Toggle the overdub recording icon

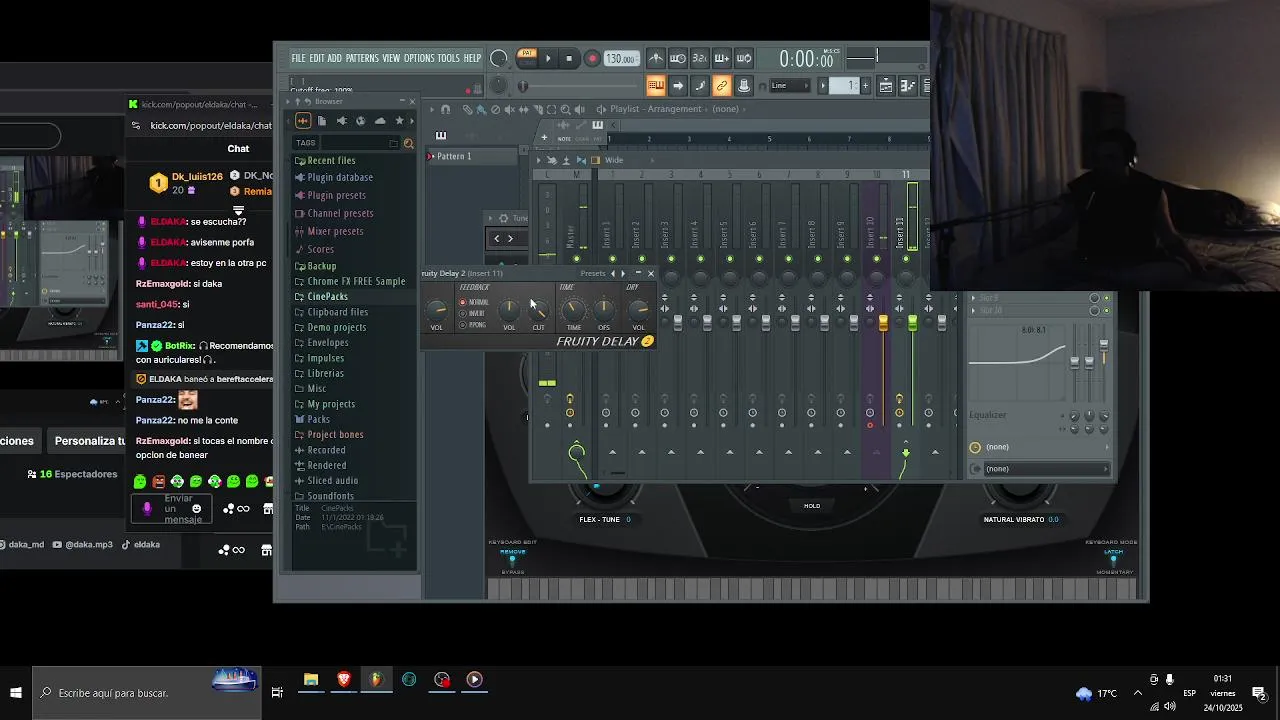722,59
